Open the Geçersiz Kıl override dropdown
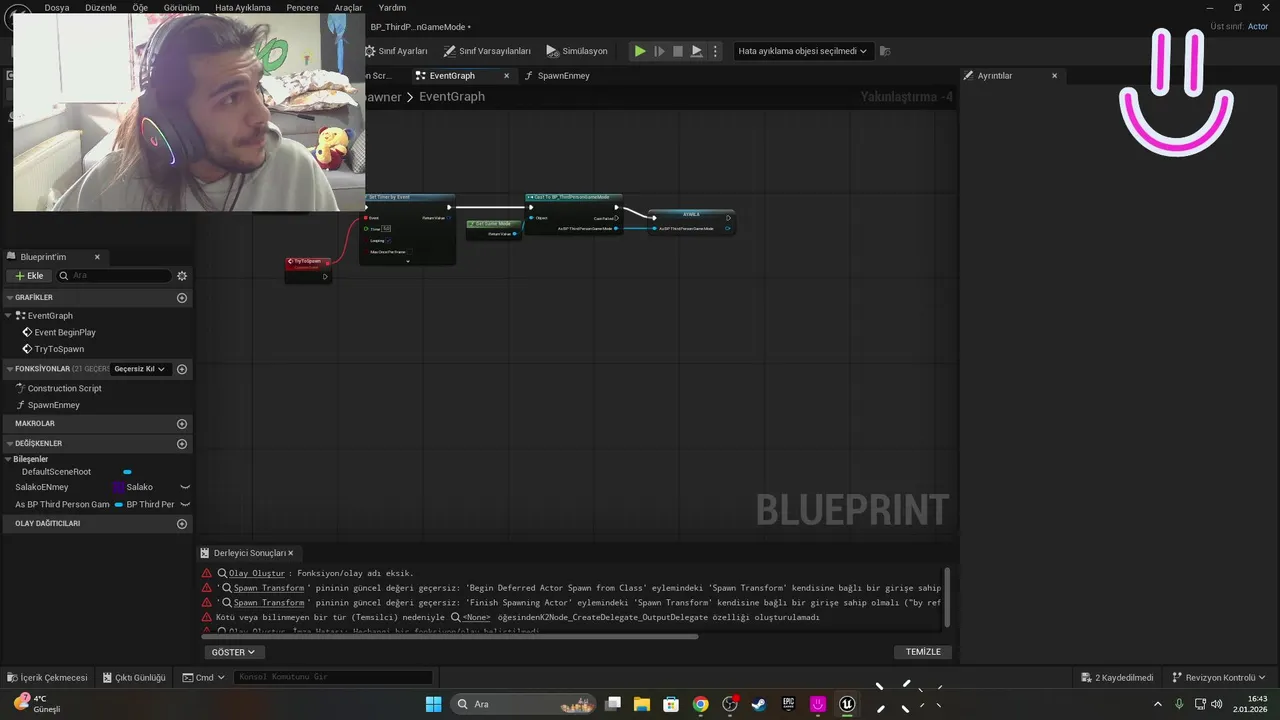The image size is (1280, 720). [140, 369]
